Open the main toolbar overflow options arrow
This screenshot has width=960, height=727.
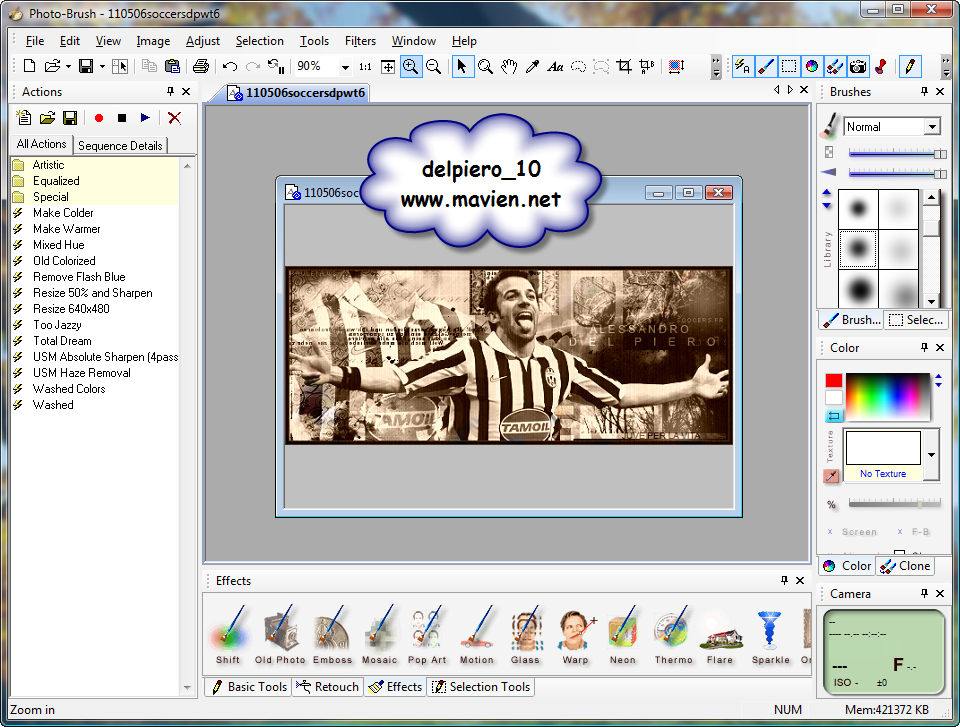(716, 67)
